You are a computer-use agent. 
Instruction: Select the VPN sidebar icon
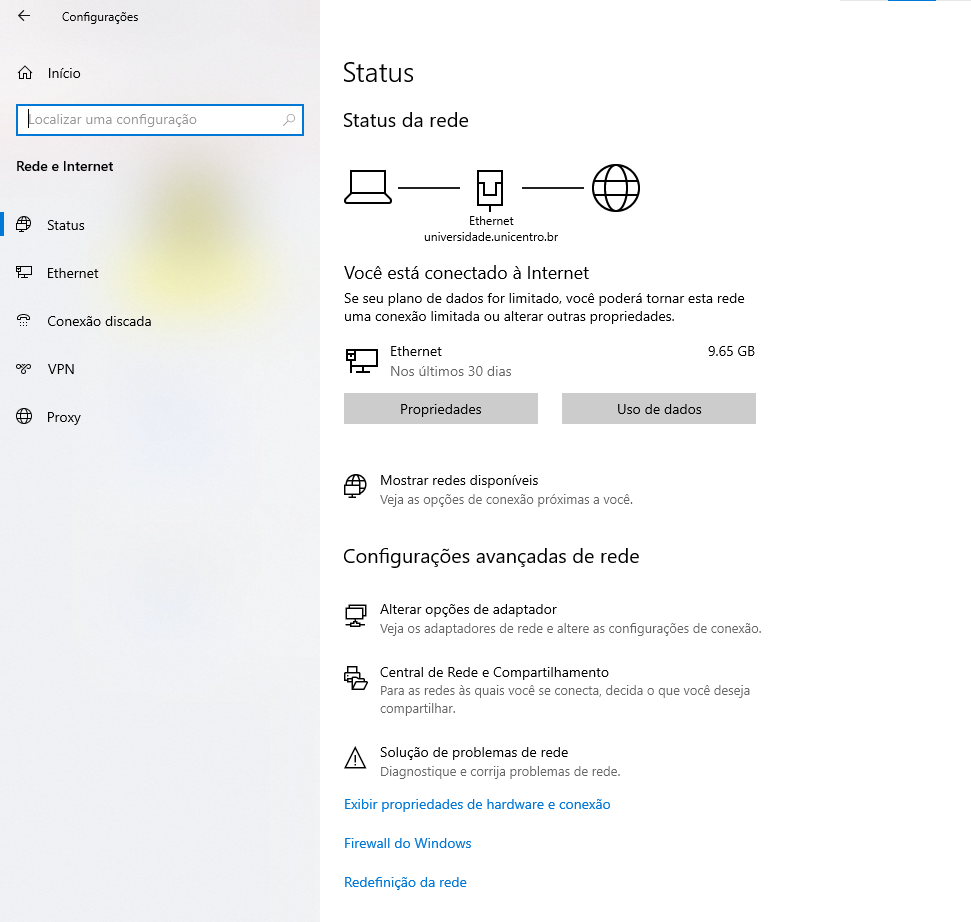pyautogui.click(x=25, y=369)
